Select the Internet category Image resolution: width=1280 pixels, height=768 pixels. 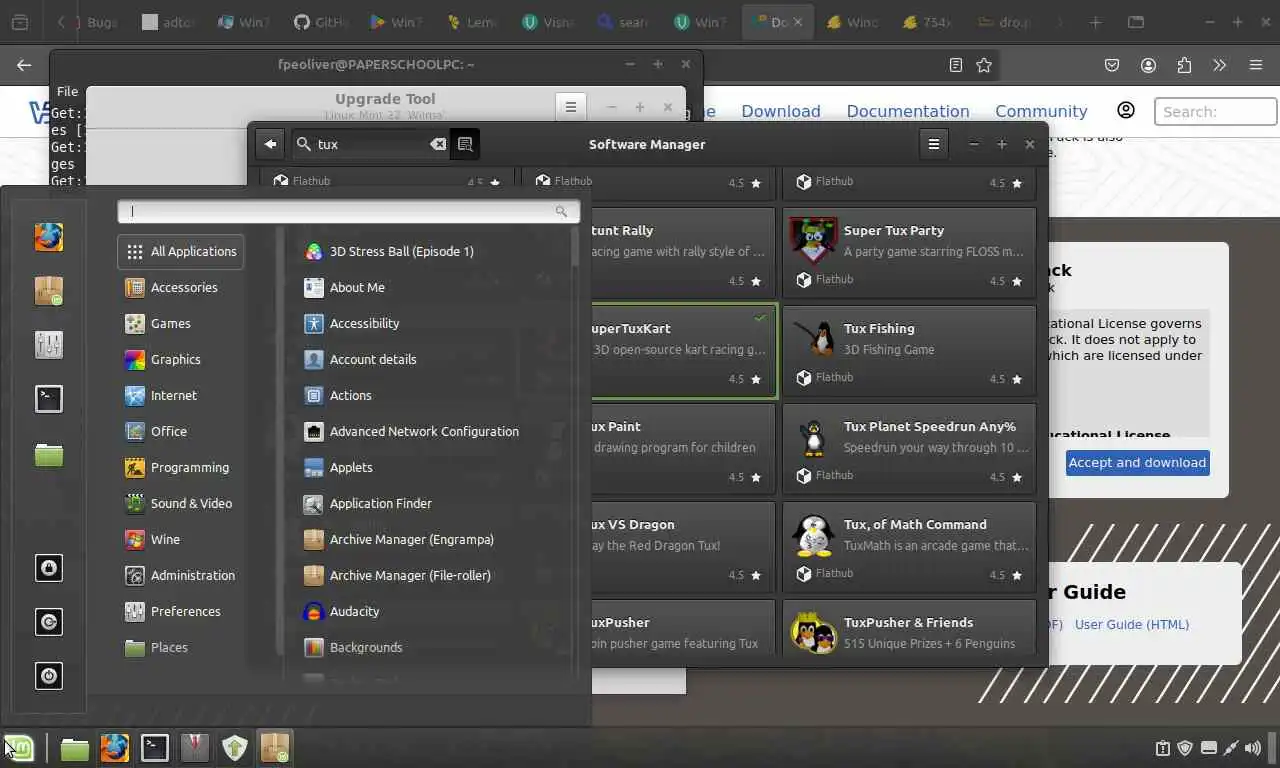[x=180, y=395]
